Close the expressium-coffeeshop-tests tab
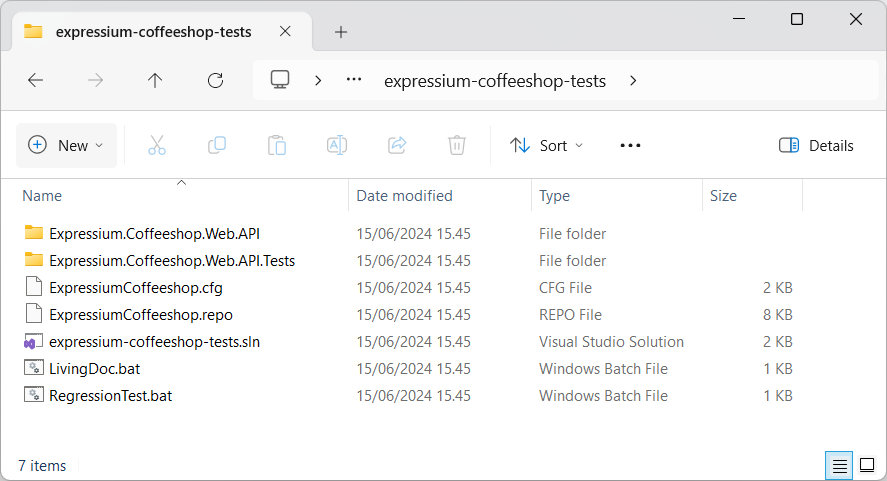 (x=285, y=32)
